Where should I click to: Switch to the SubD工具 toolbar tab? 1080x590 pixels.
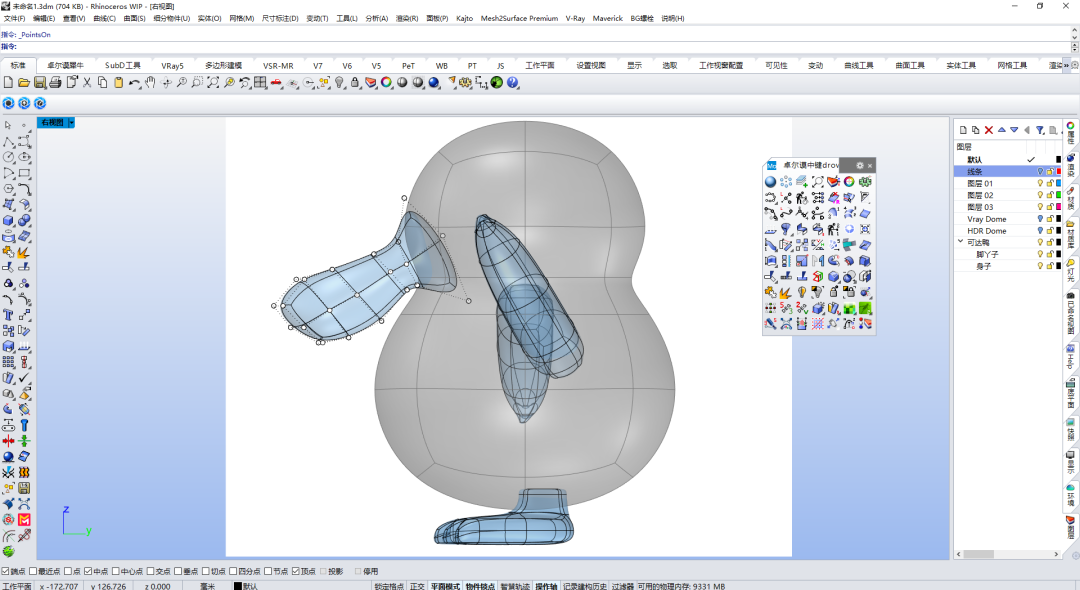point(123,65)
